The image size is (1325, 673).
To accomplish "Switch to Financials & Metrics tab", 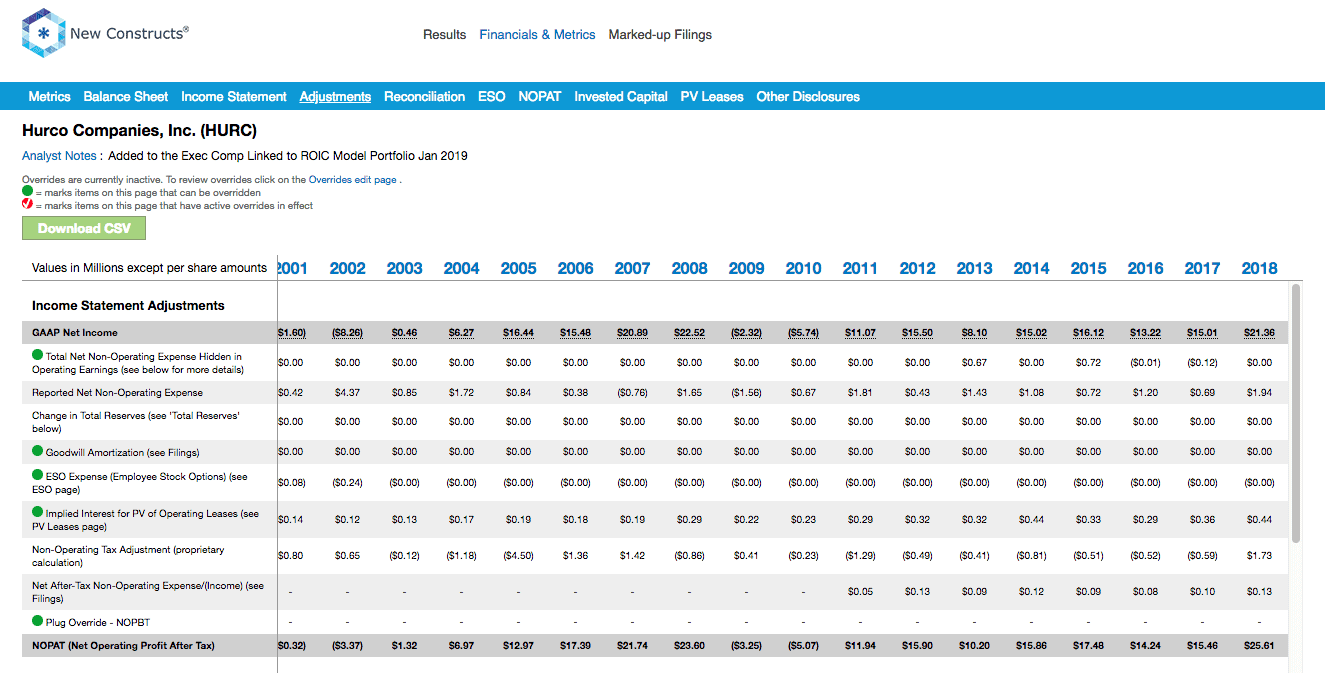I will 537,34.
